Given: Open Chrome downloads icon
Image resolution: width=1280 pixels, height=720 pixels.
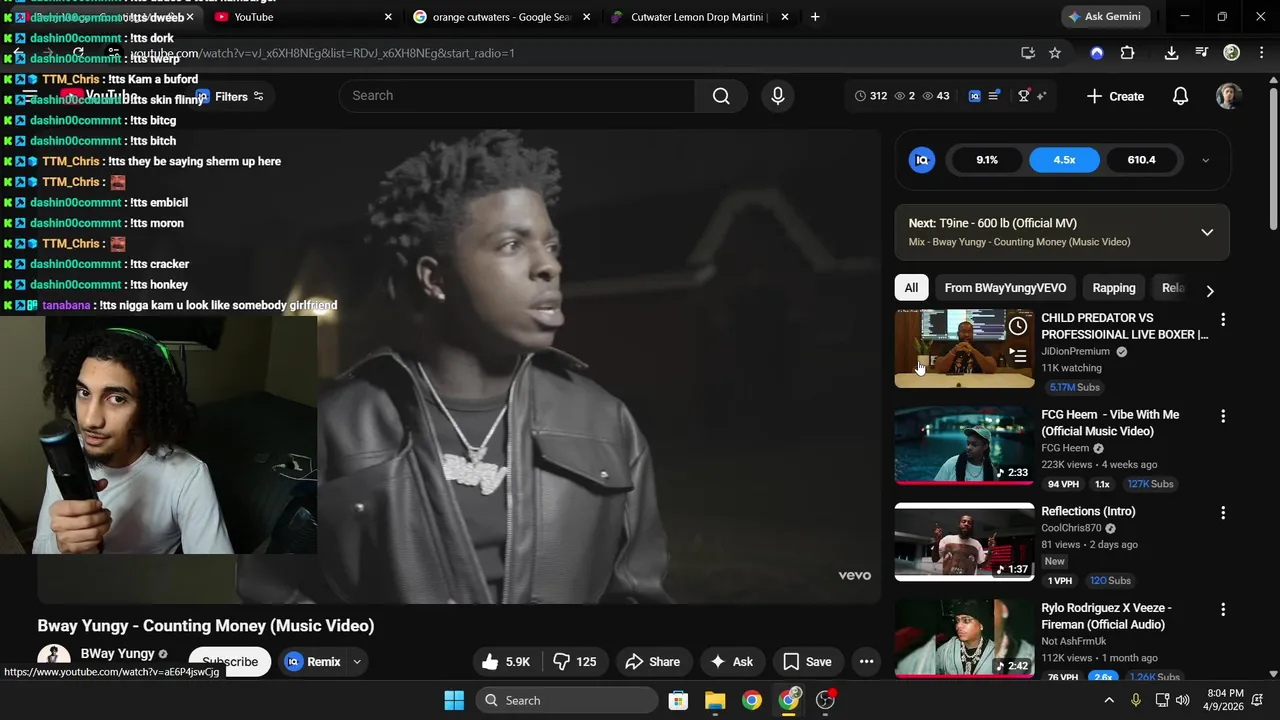Looking at the screenshot, I should [1171, 53].
